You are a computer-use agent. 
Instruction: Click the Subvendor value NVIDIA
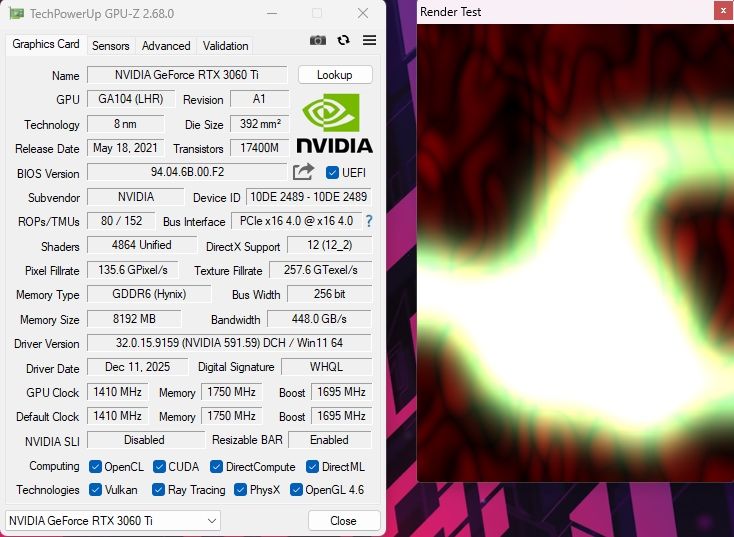point(136,197)
